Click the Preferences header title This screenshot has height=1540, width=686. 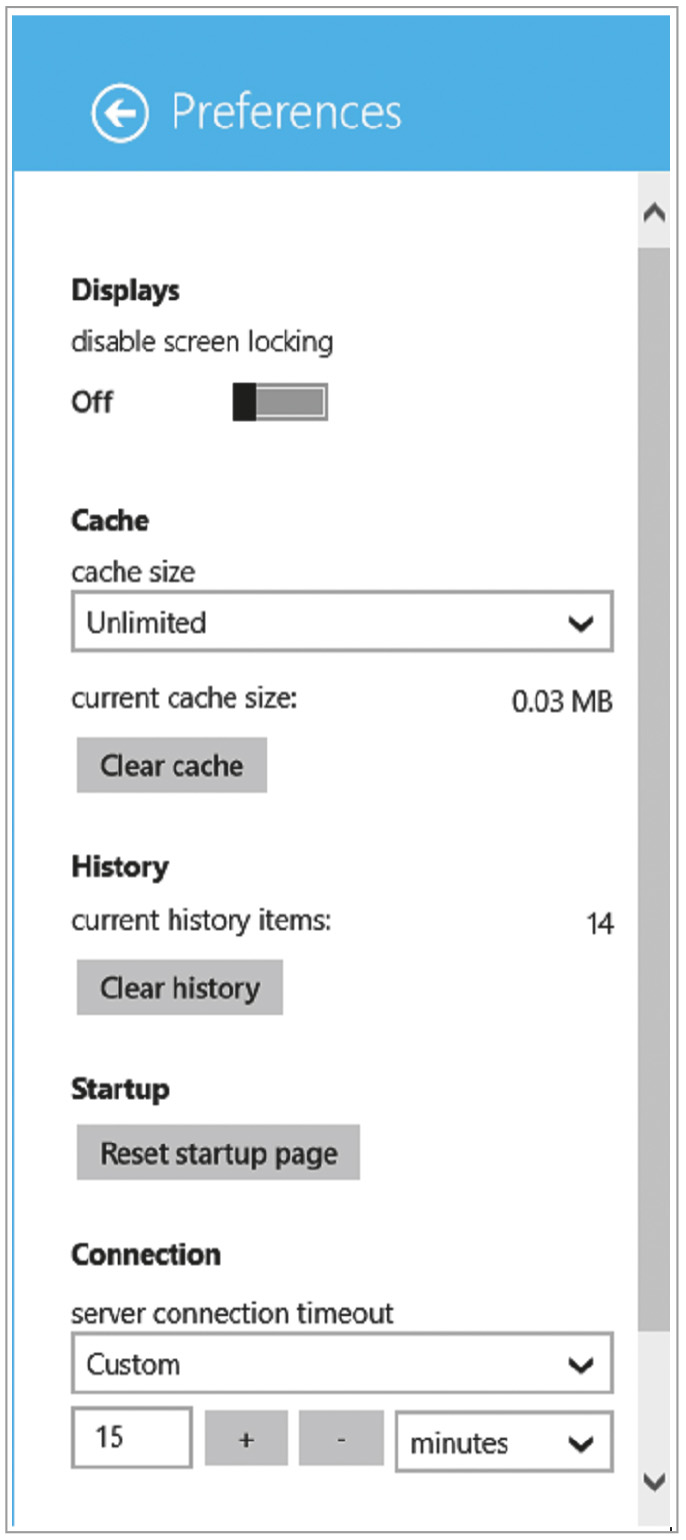point(286,112)
